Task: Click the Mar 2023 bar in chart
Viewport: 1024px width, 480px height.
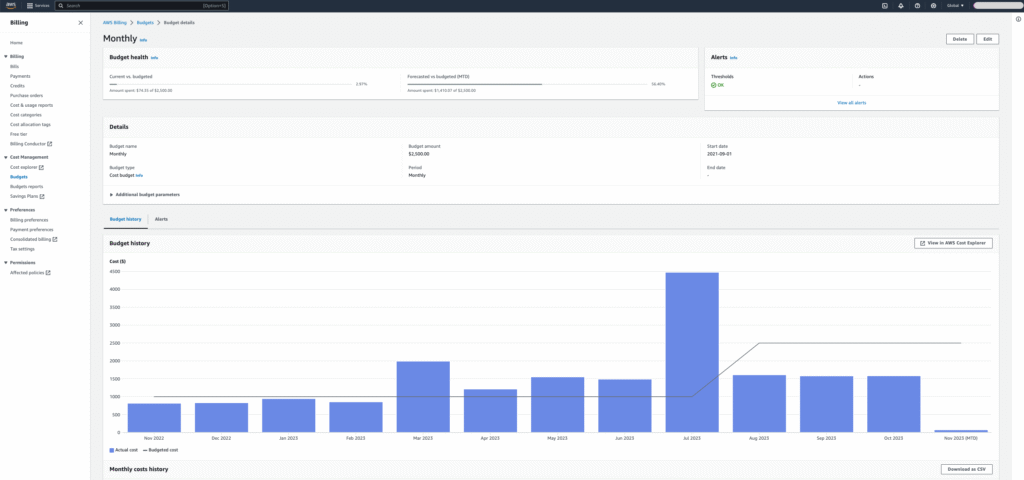Action: [x=423, y=396]
